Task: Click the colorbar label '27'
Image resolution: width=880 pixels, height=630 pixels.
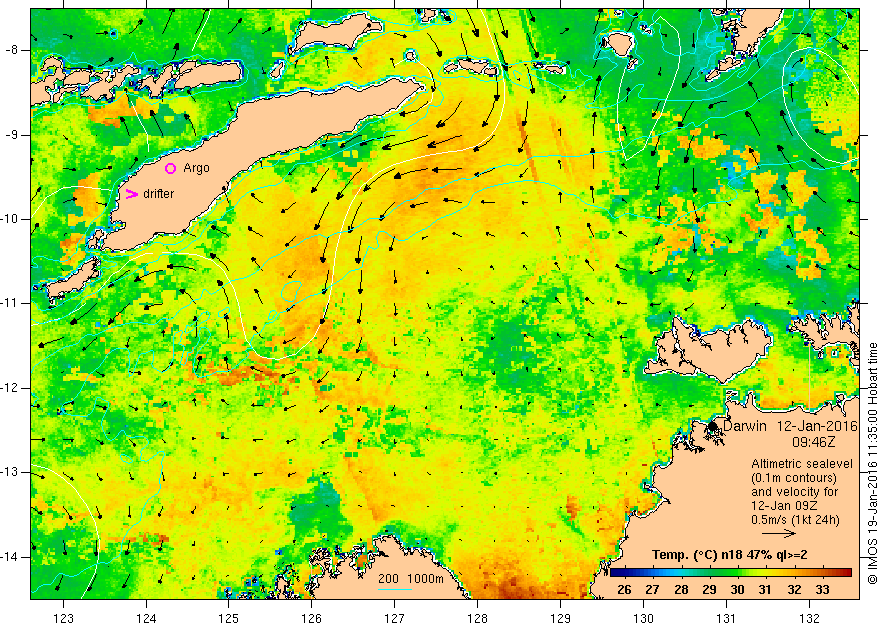Action: click(x=652, y=590)
